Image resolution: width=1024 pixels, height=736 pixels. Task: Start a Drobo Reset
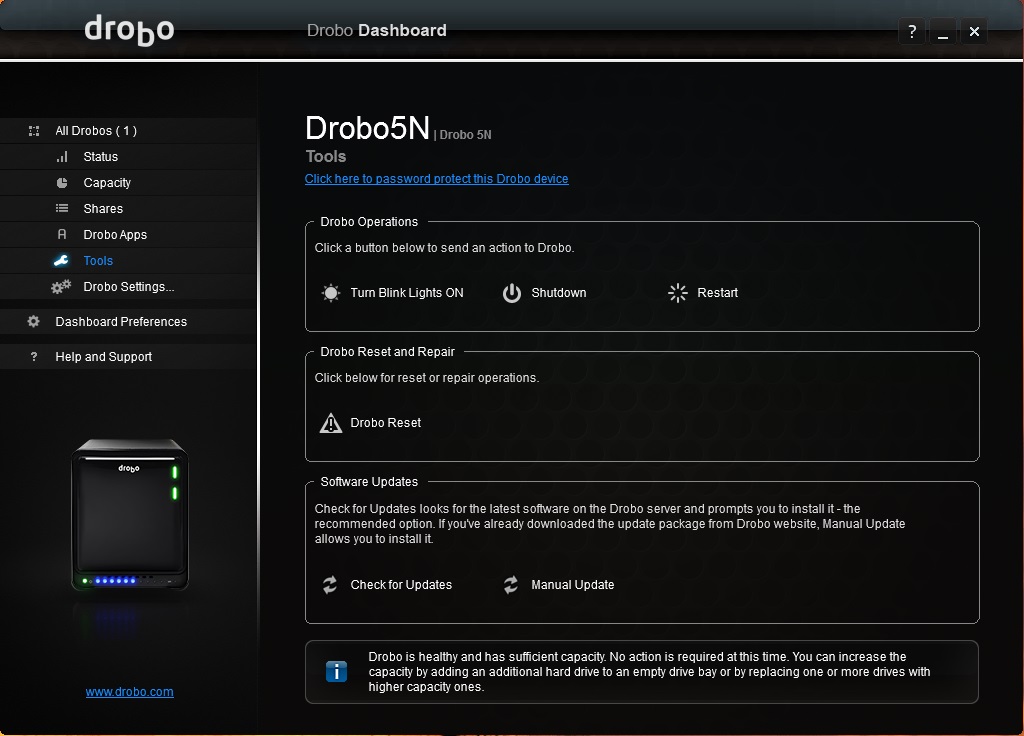pyautogui.click(x=386, y=423)
